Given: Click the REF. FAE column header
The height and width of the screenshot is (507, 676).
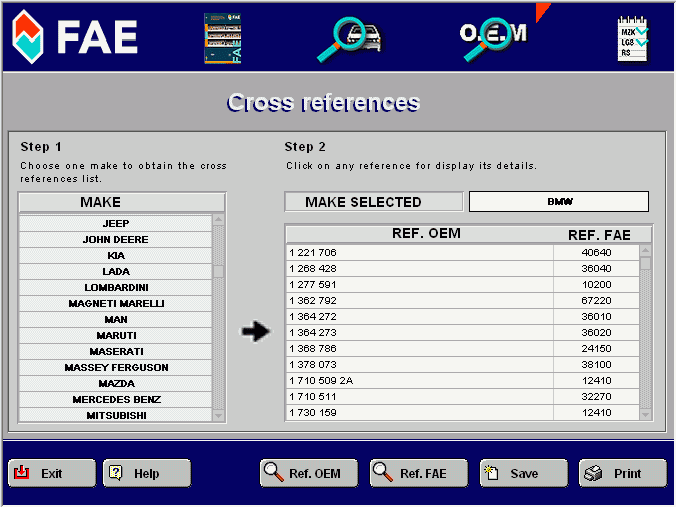Looking at the screenshot, I should tap(599, 235).
